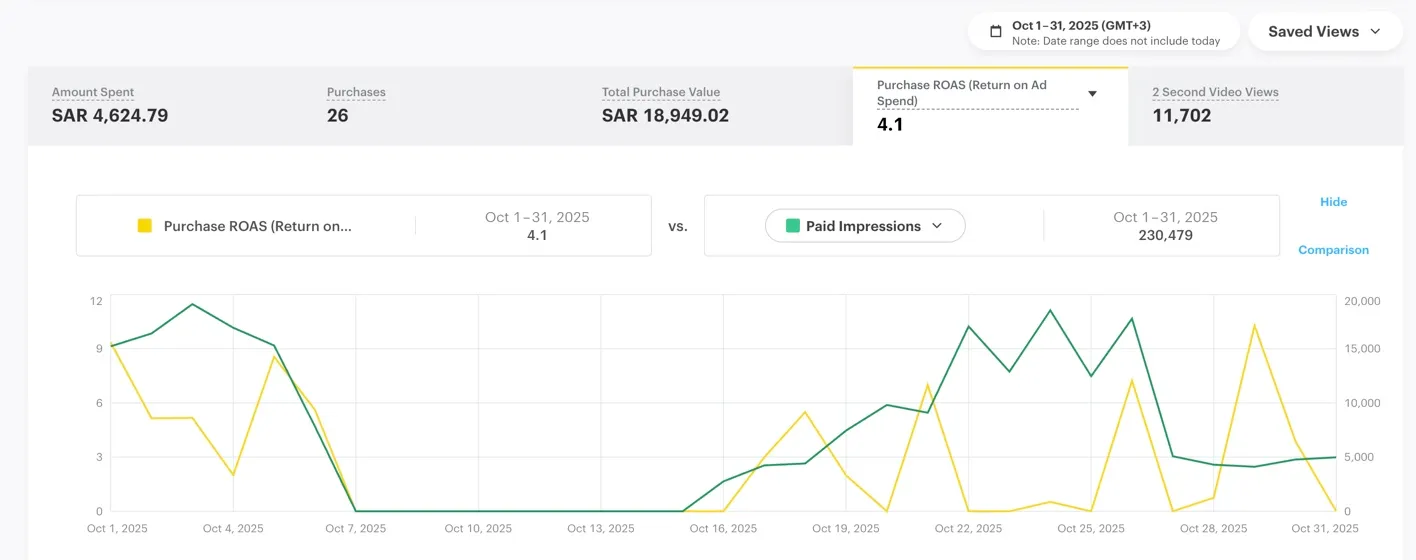
Task: Select the Amount Spent metric tab
Action: (165, 106)
